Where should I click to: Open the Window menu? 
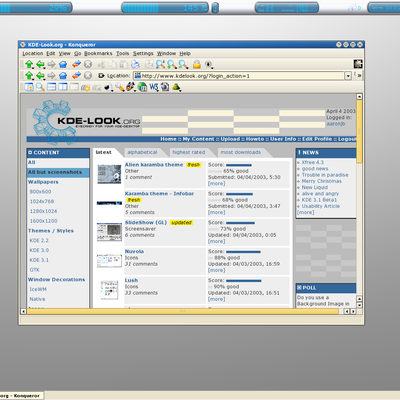pos(166,53)
